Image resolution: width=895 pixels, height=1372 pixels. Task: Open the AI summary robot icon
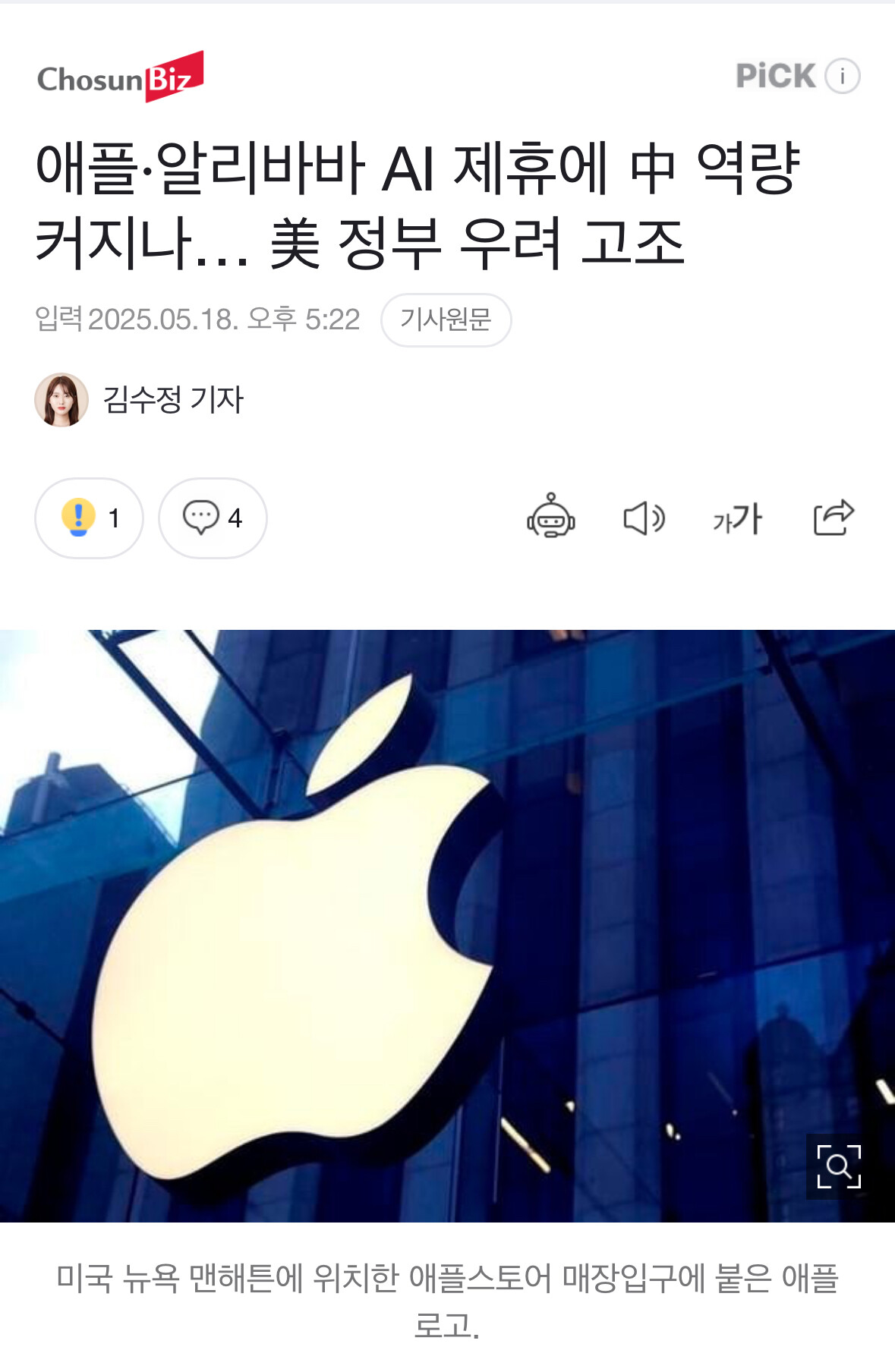[551, 516]
